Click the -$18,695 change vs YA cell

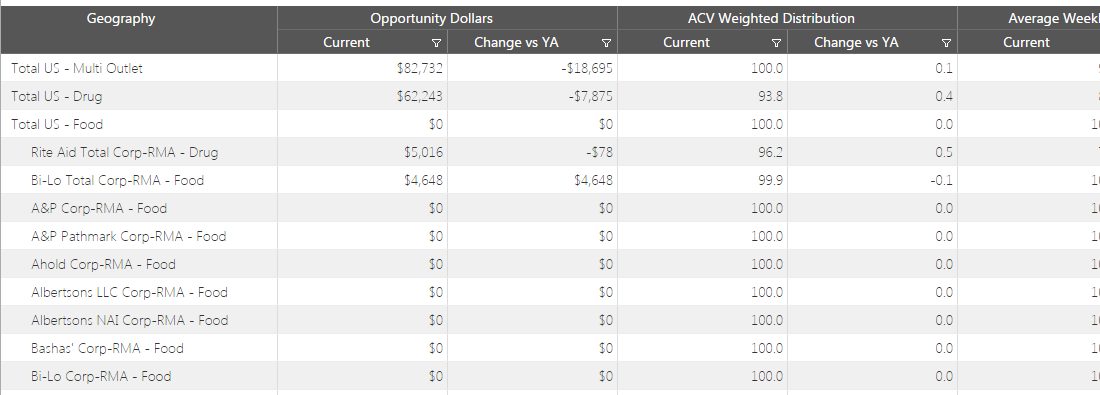(x=532, y=68)
